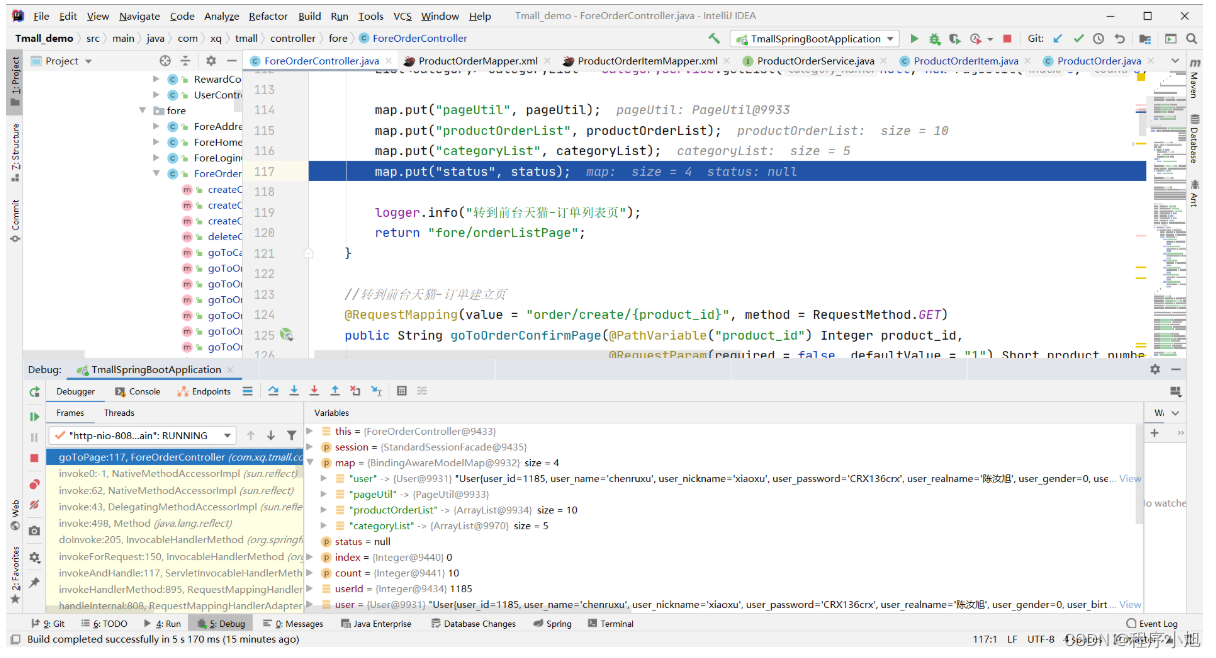
Task: Click the Search Everywhere magnifier icon
Action: click(x=1192, y=39)
